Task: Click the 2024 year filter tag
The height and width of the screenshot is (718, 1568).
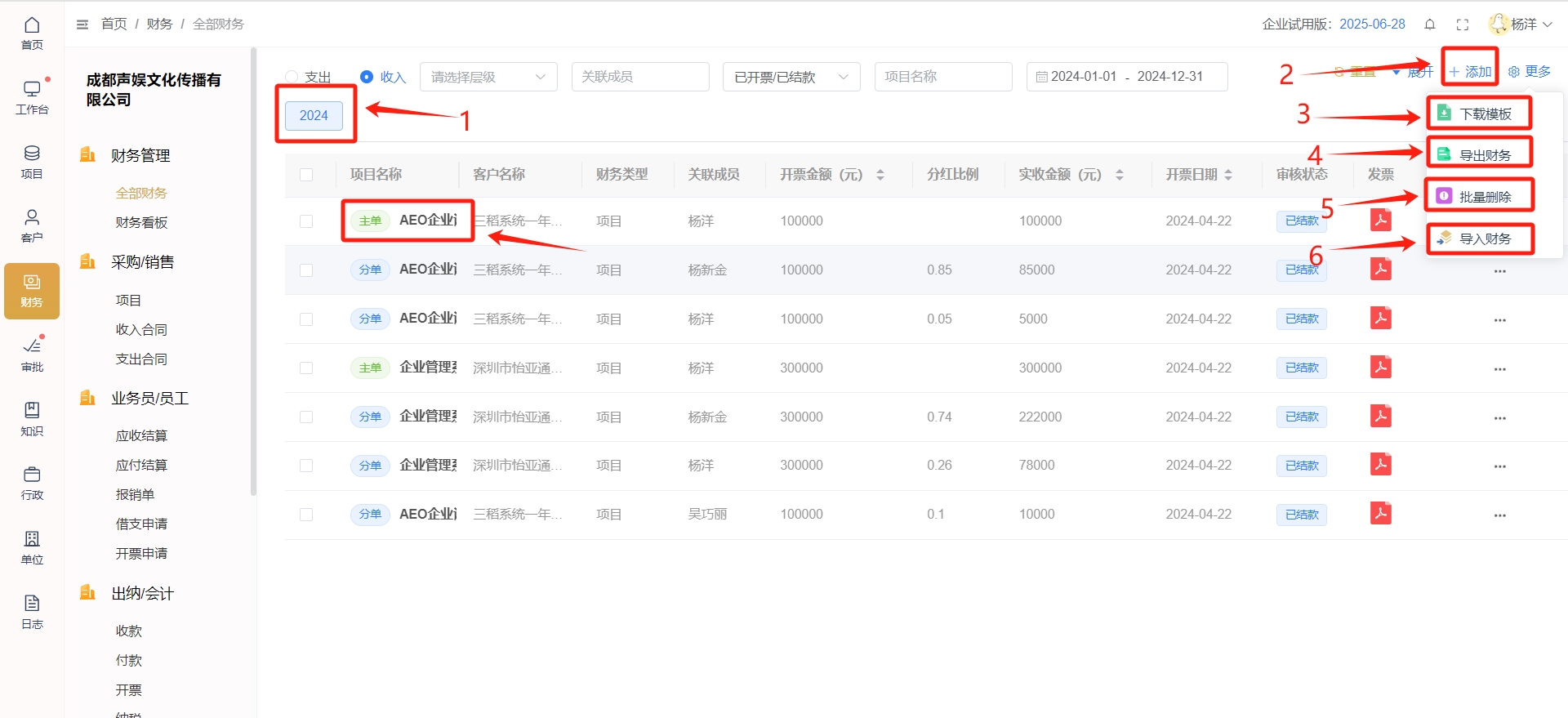Action: pos(314,115)
